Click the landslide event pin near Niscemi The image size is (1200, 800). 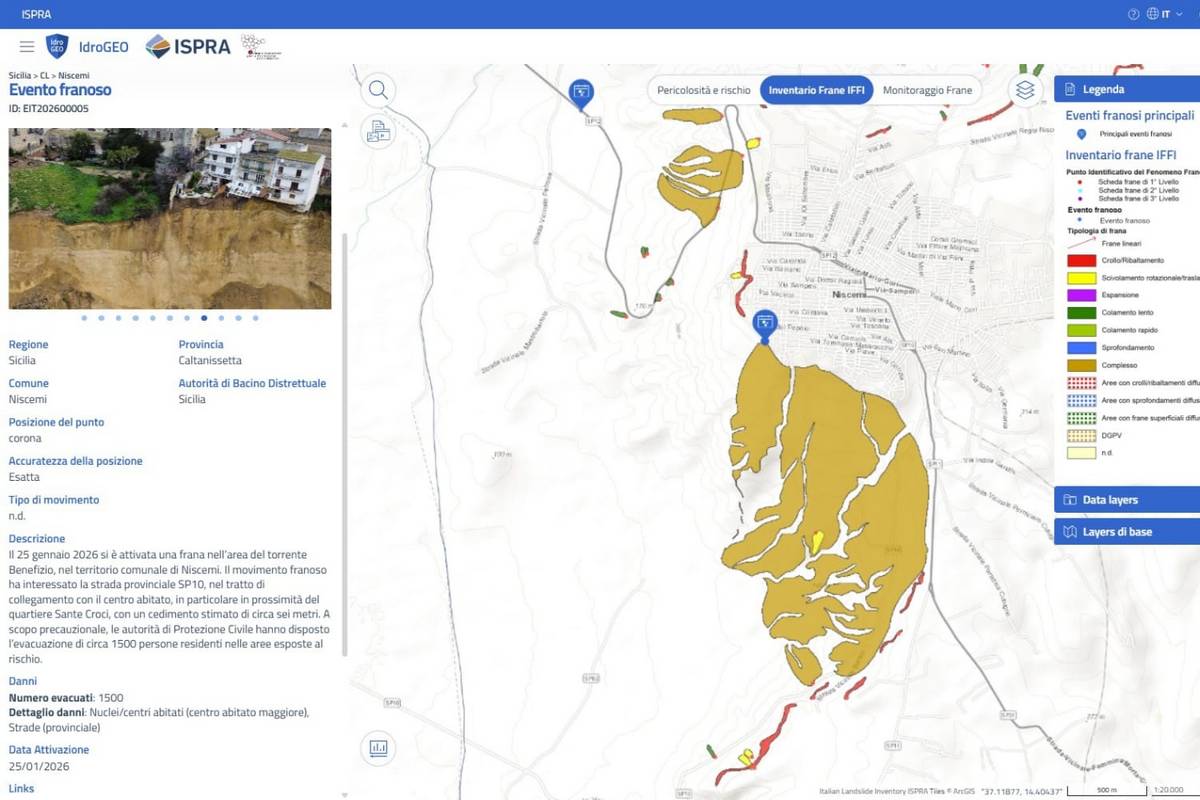tap(765, 324)
